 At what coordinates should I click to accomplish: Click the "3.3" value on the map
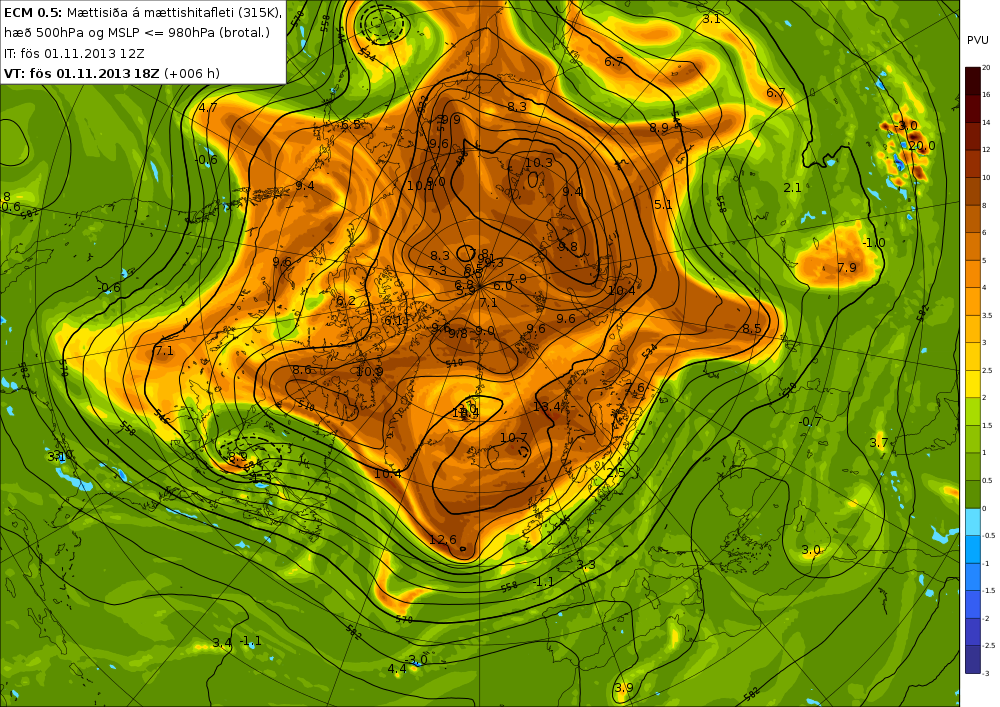tap(586, 565)
